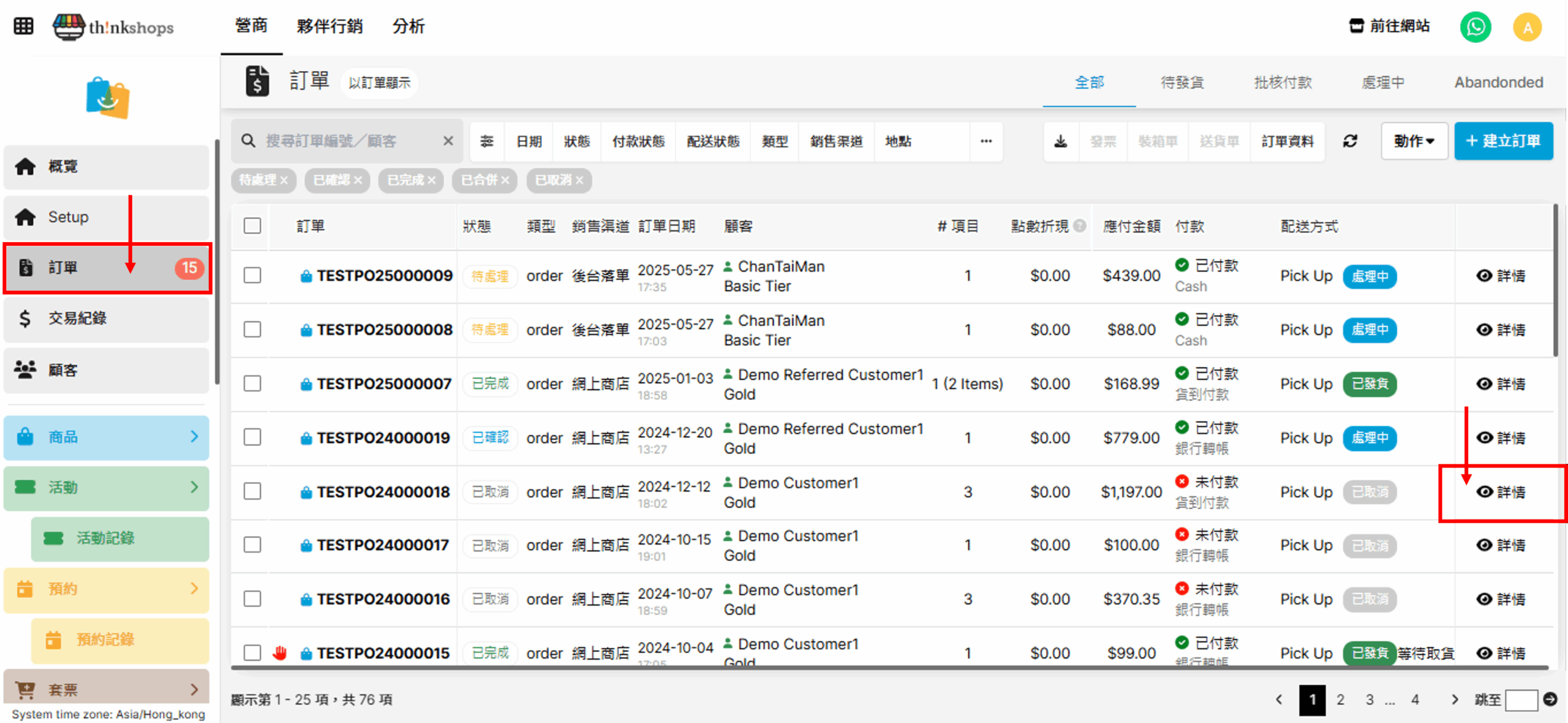Expand the 預約 sidebar section

107,589
